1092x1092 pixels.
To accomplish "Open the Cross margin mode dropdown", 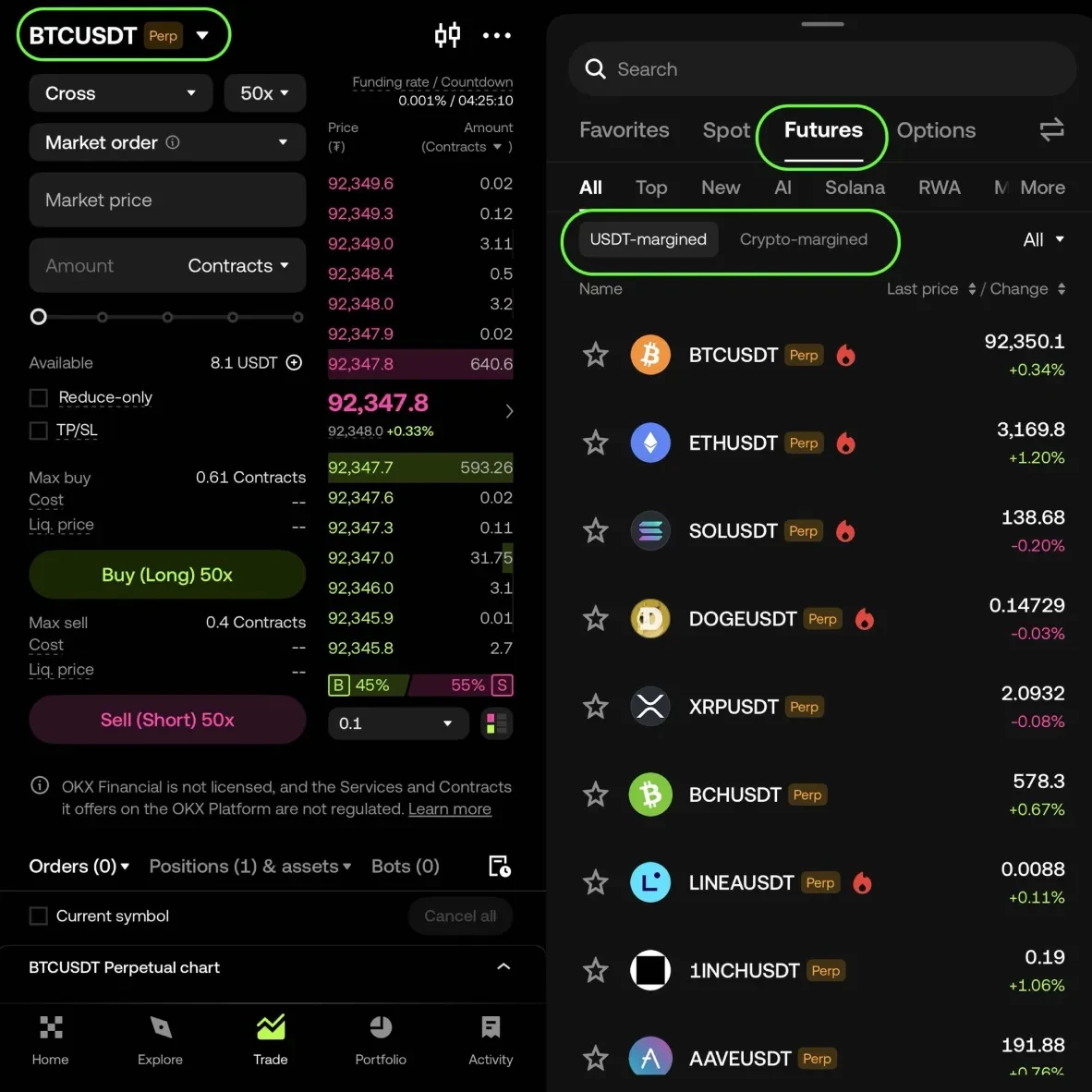I will pos(121,93).
